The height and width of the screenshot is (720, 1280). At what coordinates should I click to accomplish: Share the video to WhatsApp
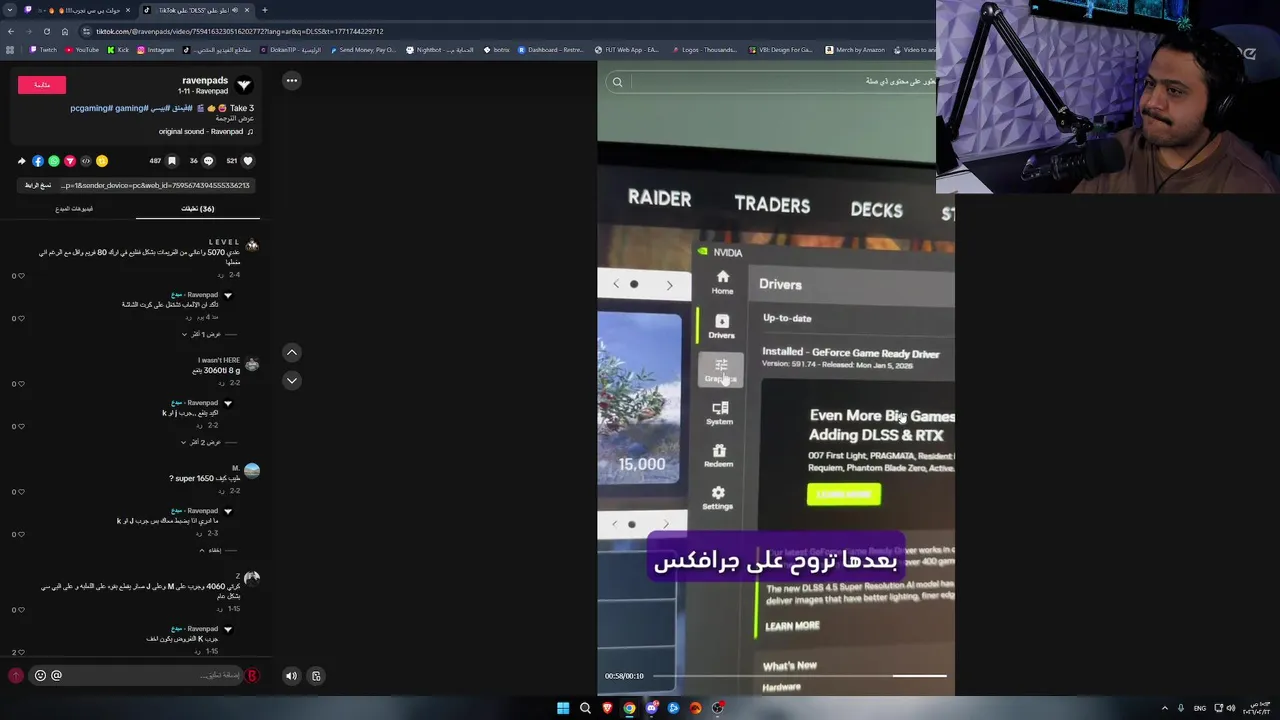[x=54, y=161]
